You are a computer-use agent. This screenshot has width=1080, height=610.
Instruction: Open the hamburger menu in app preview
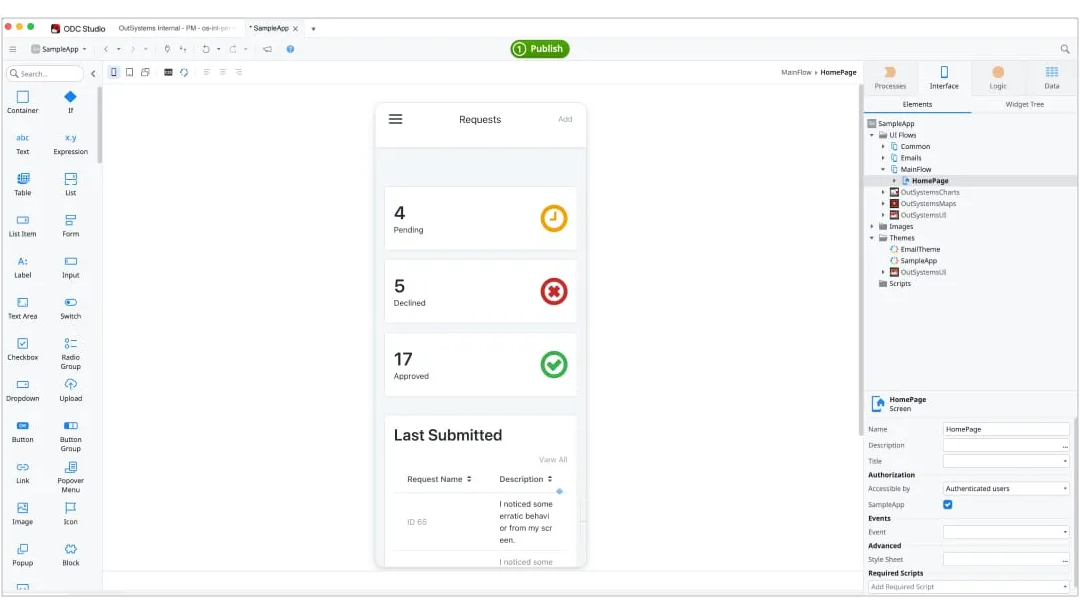(x=395, y=119)
